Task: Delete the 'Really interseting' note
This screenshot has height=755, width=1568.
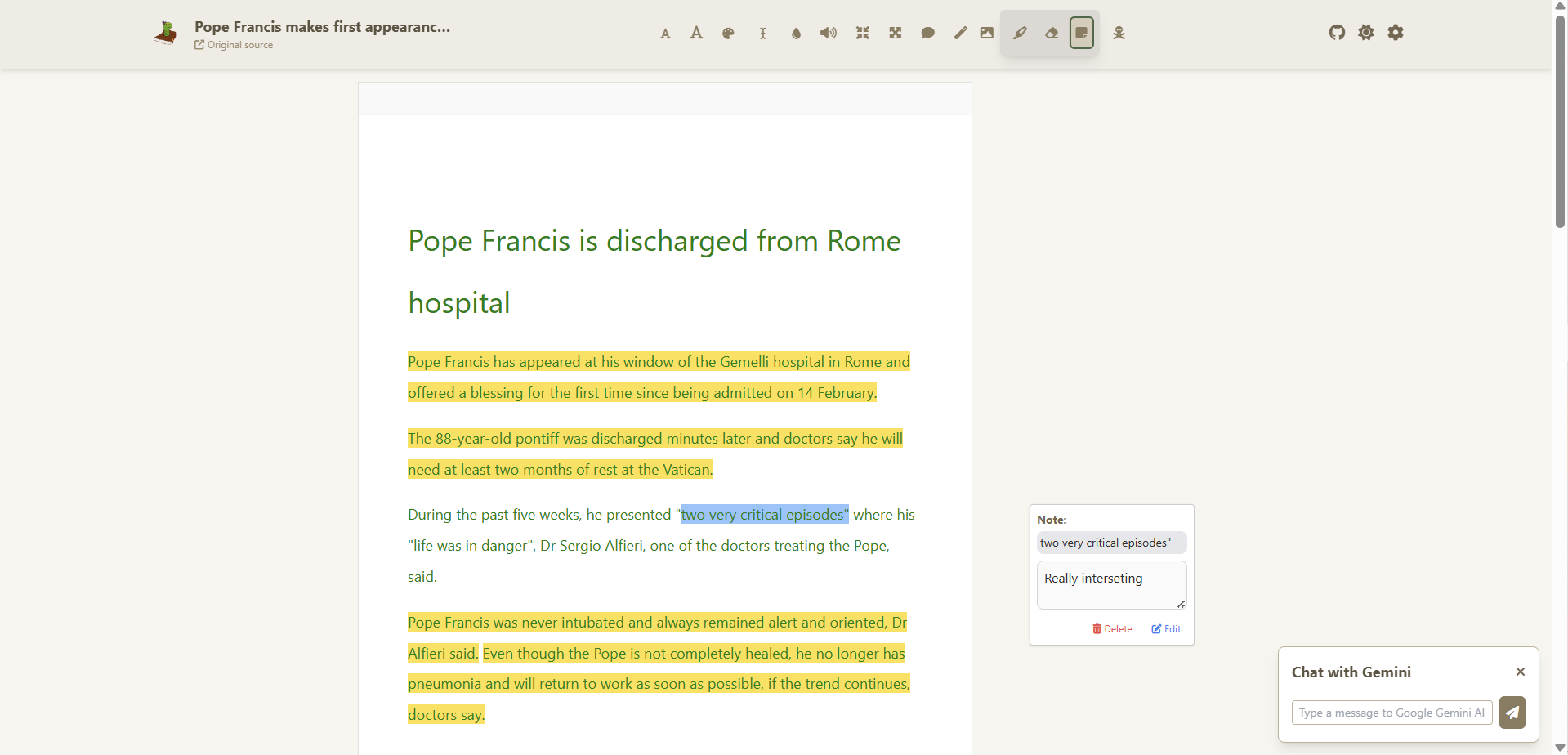Action: 1112,629
